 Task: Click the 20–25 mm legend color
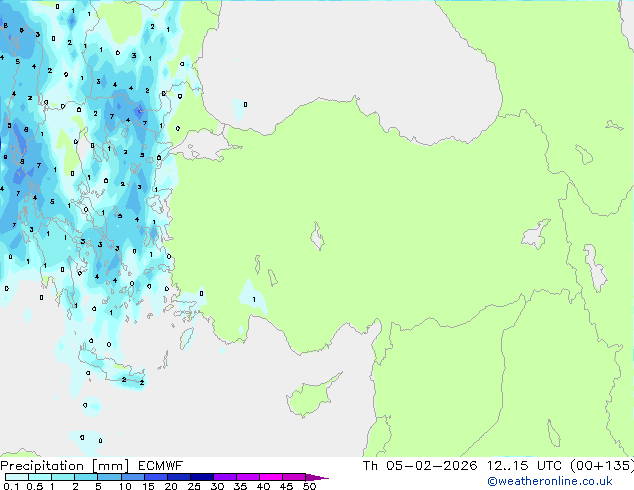point(178,477)
